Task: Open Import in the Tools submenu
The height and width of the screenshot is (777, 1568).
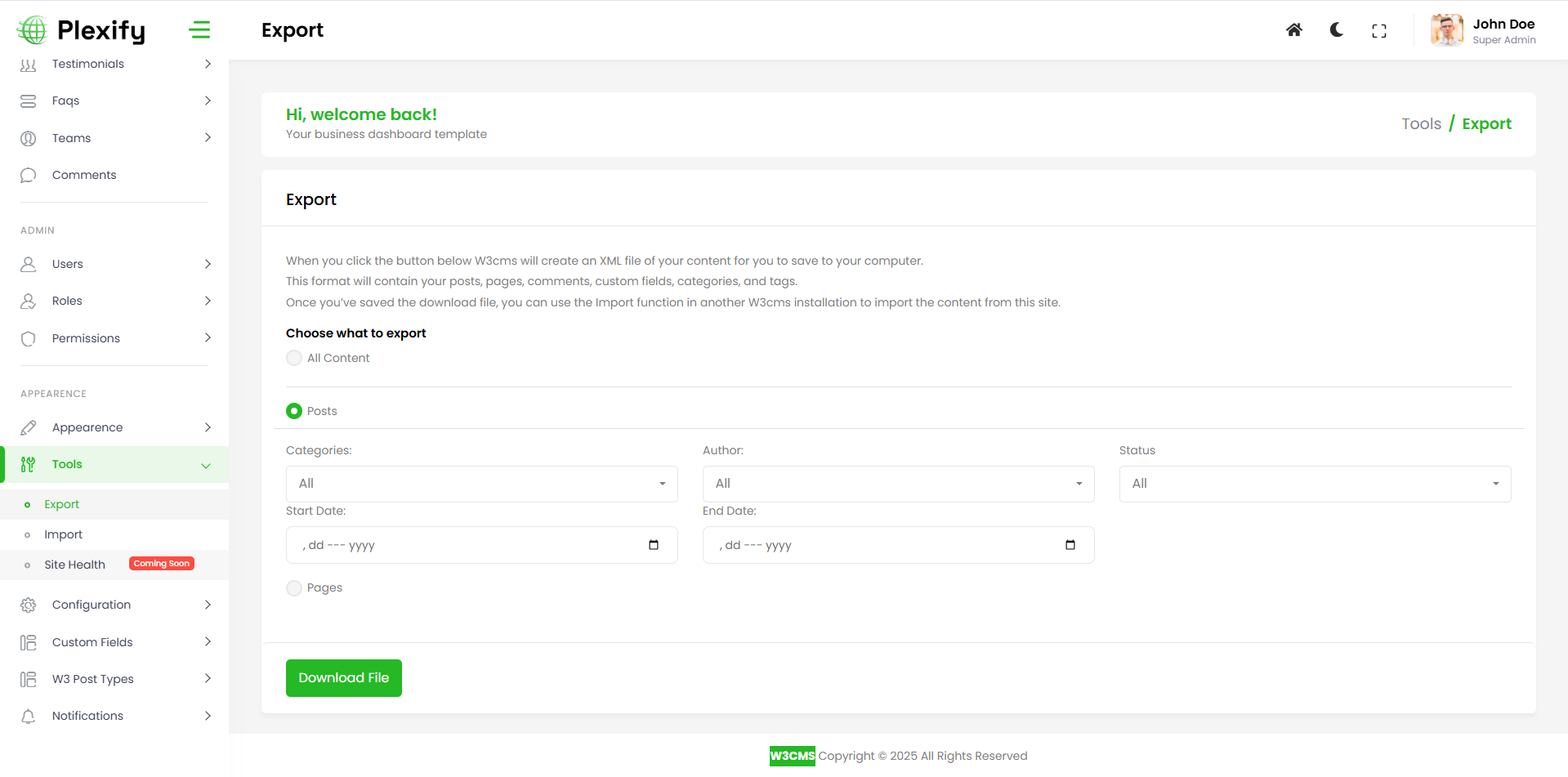Action: [x=64, y=534]
